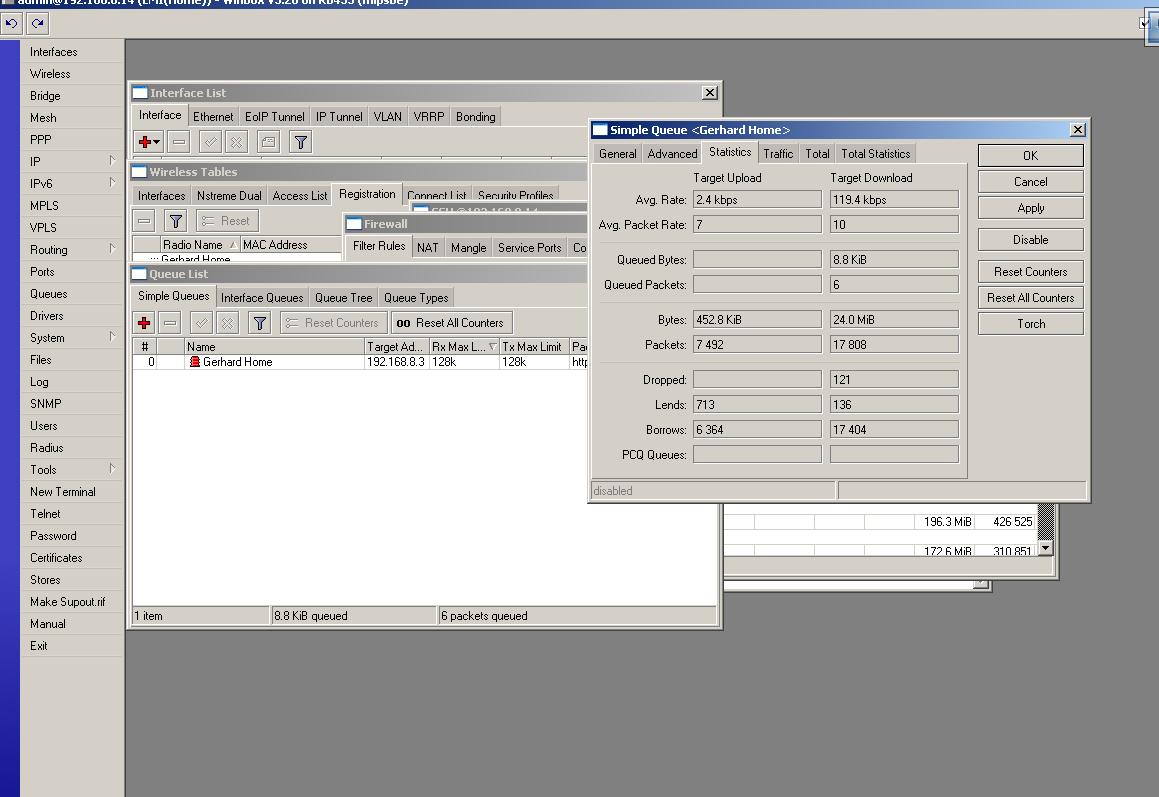Open filter funnel in Interface List toolbar
This screenshot has width=1159, height=797.
(x=301, y=142)
